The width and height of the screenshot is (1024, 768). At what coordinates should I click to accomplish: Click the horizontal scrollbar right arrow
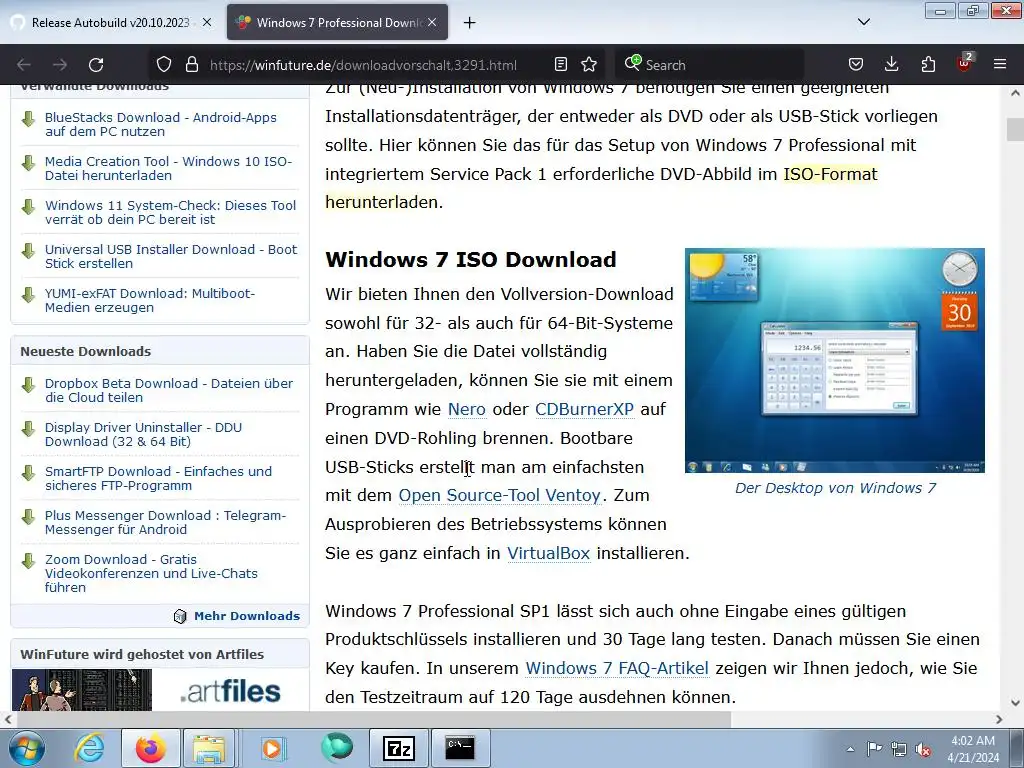point(999,720)
